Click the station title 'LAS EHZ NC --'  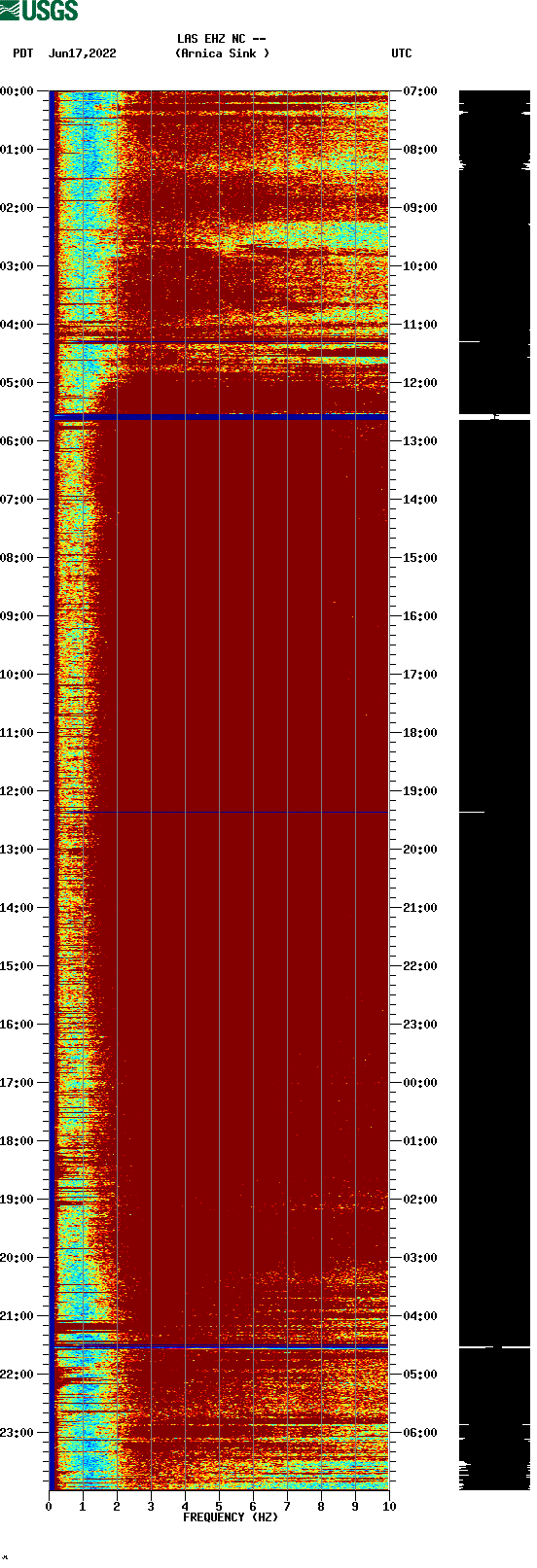pos(222,39)
